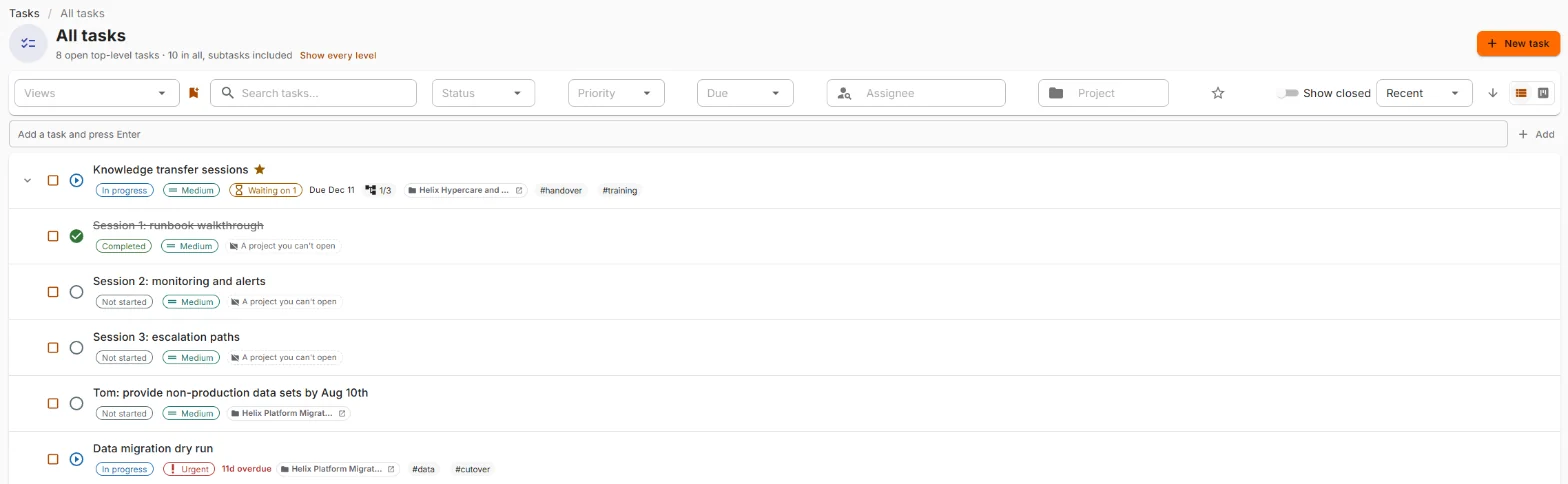Open Session 3: escalation paths task
The height and width of the screenshot is (484, 1568).
[x=166, y=337]
